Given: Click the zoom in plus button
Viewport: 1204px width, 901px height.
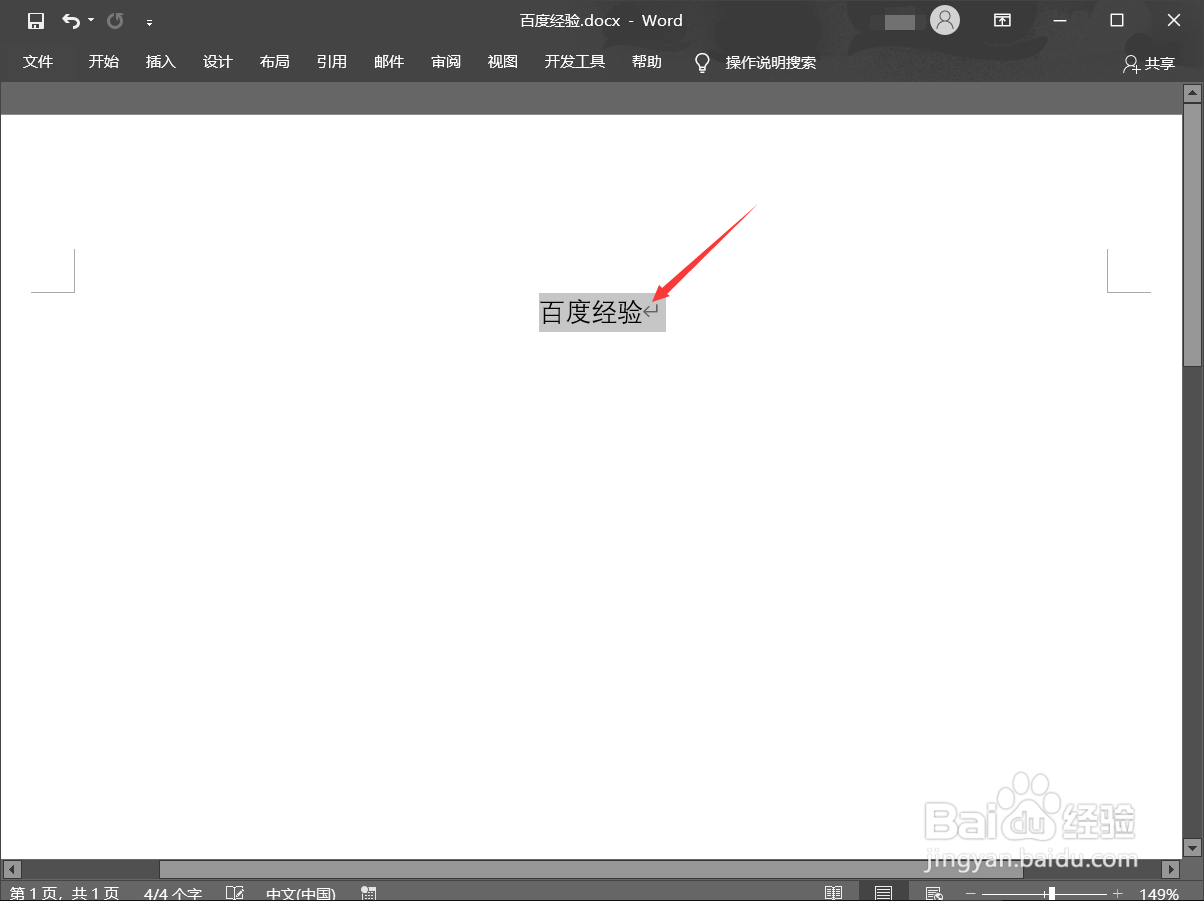Looking at the screenshot, I should coord(1118,893).
